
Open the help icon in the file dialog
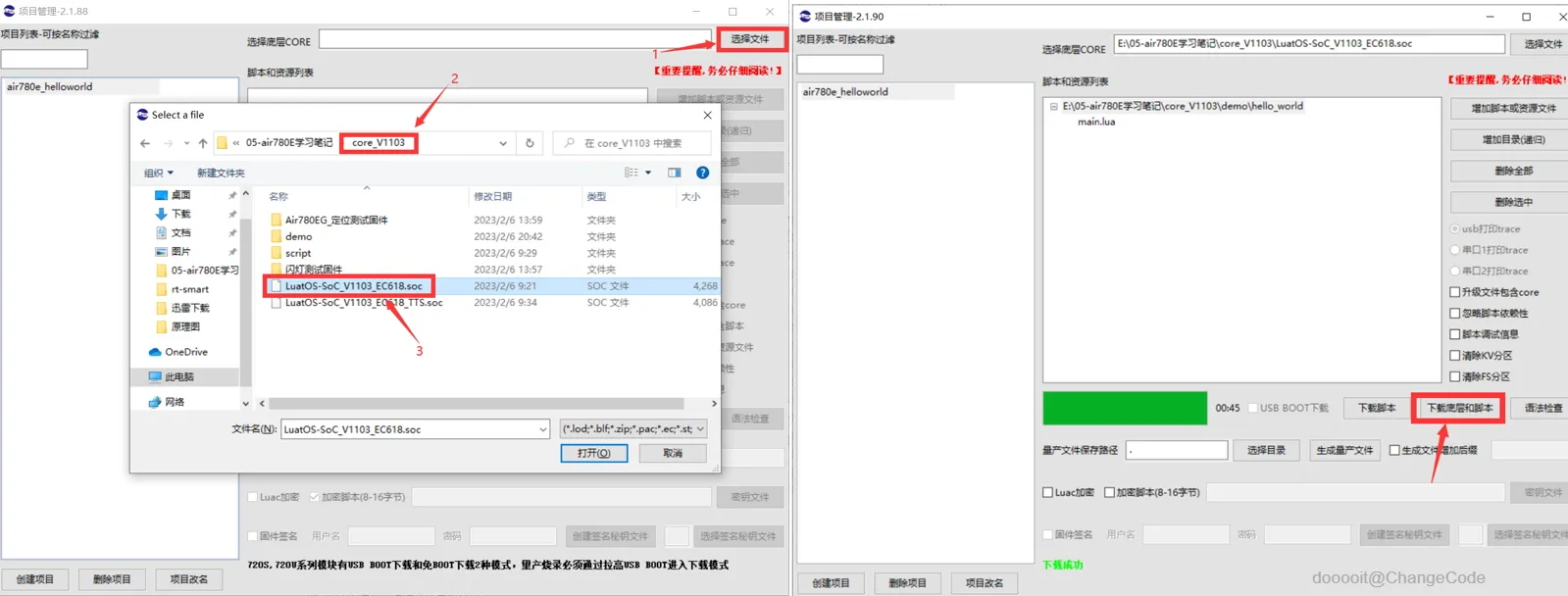coord(702,173)
